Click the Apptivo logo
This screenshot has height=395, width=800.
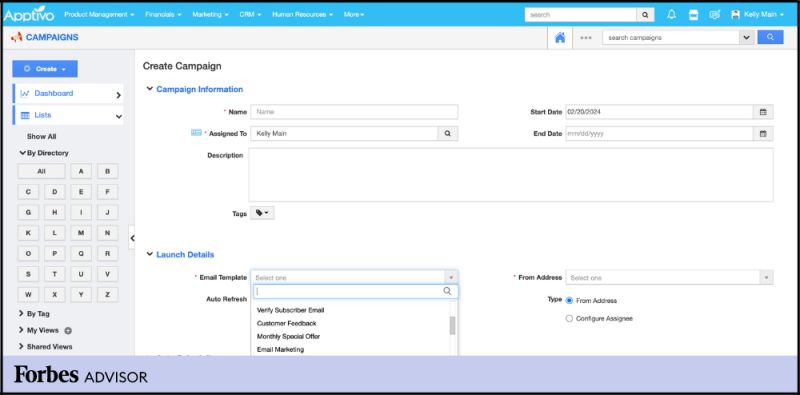[29, 14]
